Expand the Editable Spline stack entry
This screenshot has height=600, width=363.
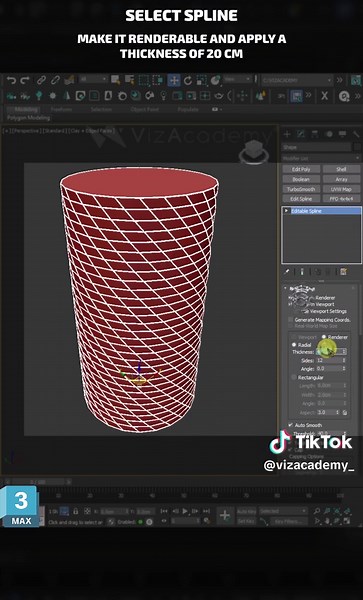click(286, 211)
